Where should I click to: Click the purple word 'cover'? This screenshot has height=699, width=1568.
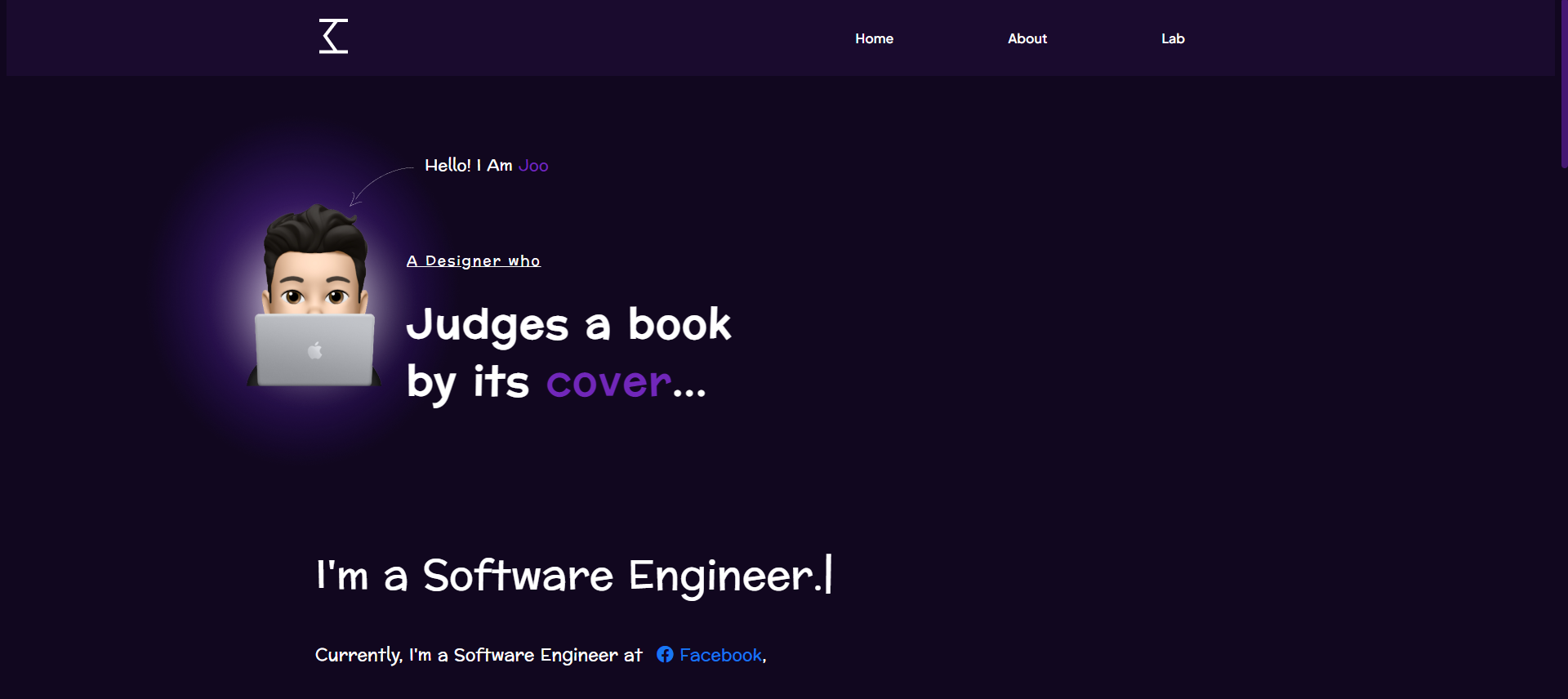click(x=608, y=382)
